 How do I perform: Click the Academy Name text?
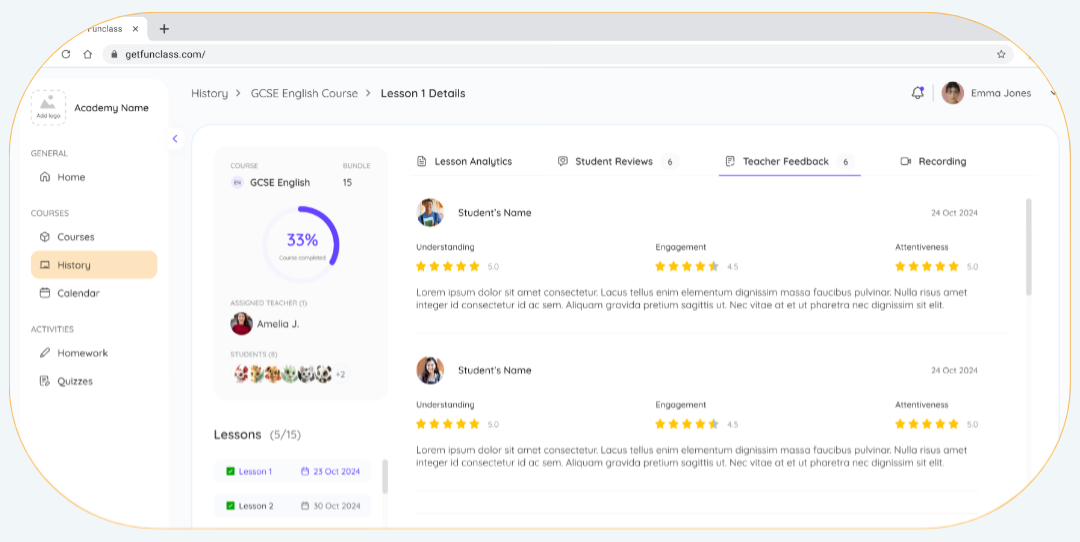coord(112,107)
